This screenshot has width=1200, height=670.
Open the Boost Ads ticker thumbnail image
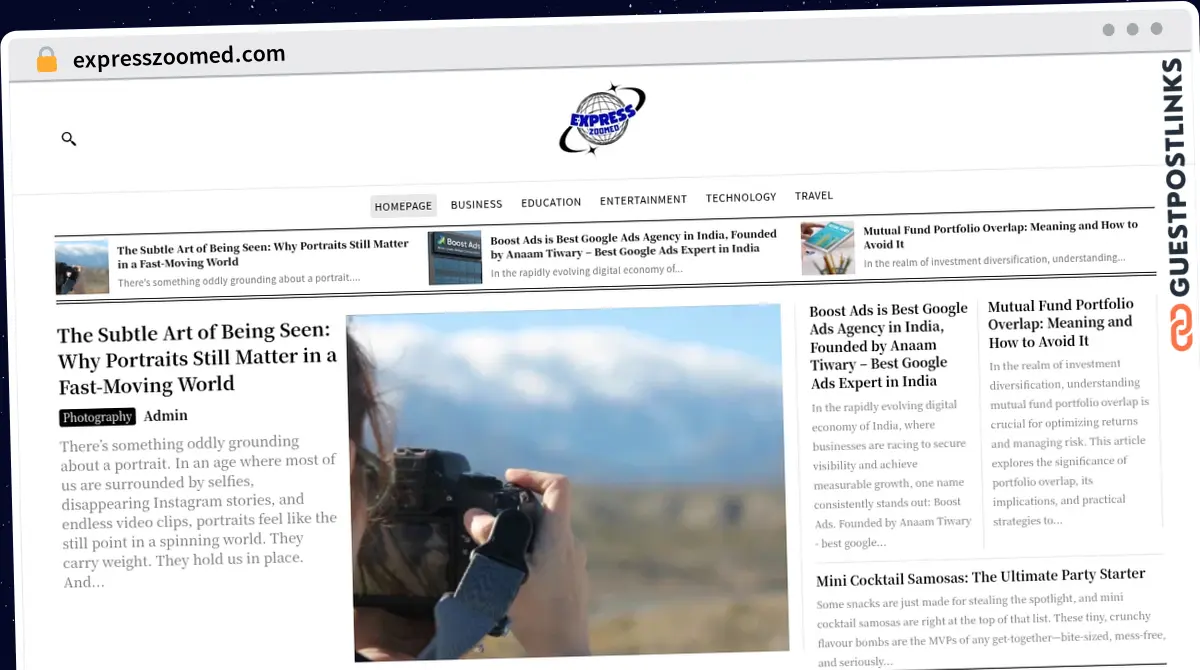point(455,258)
